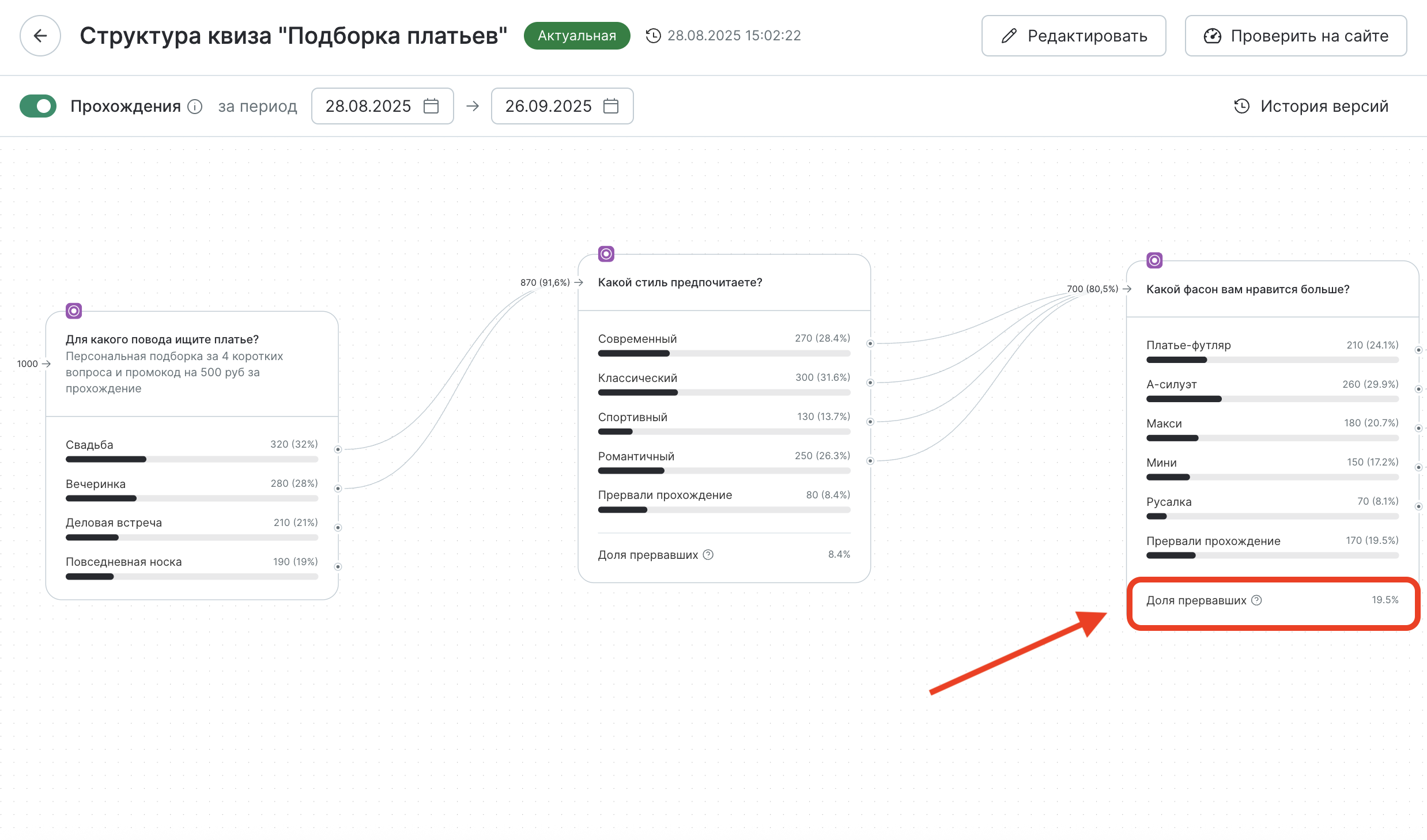Click the purple icon above фасон question card

pos(1154,260)
